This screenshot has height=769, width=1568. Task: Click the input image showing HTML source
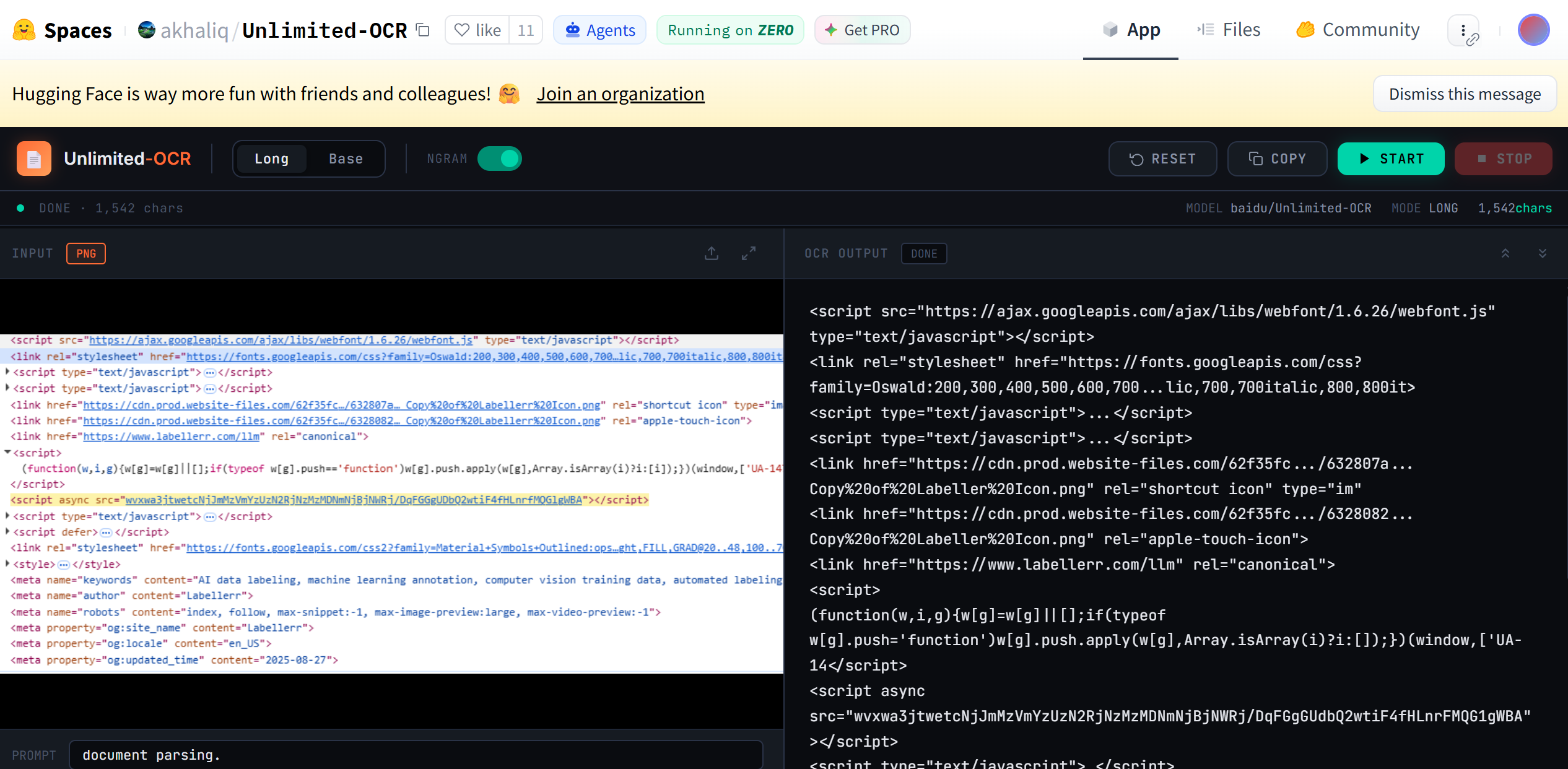pos(391,503)
